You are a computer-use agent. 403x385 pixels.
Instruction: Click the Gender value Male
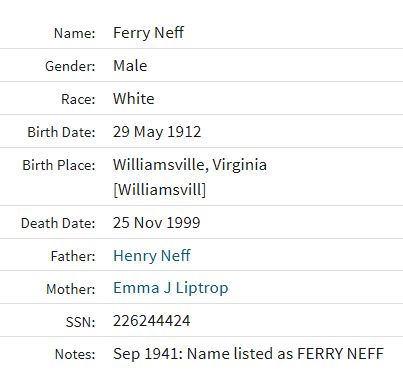[x=130, y=66]
